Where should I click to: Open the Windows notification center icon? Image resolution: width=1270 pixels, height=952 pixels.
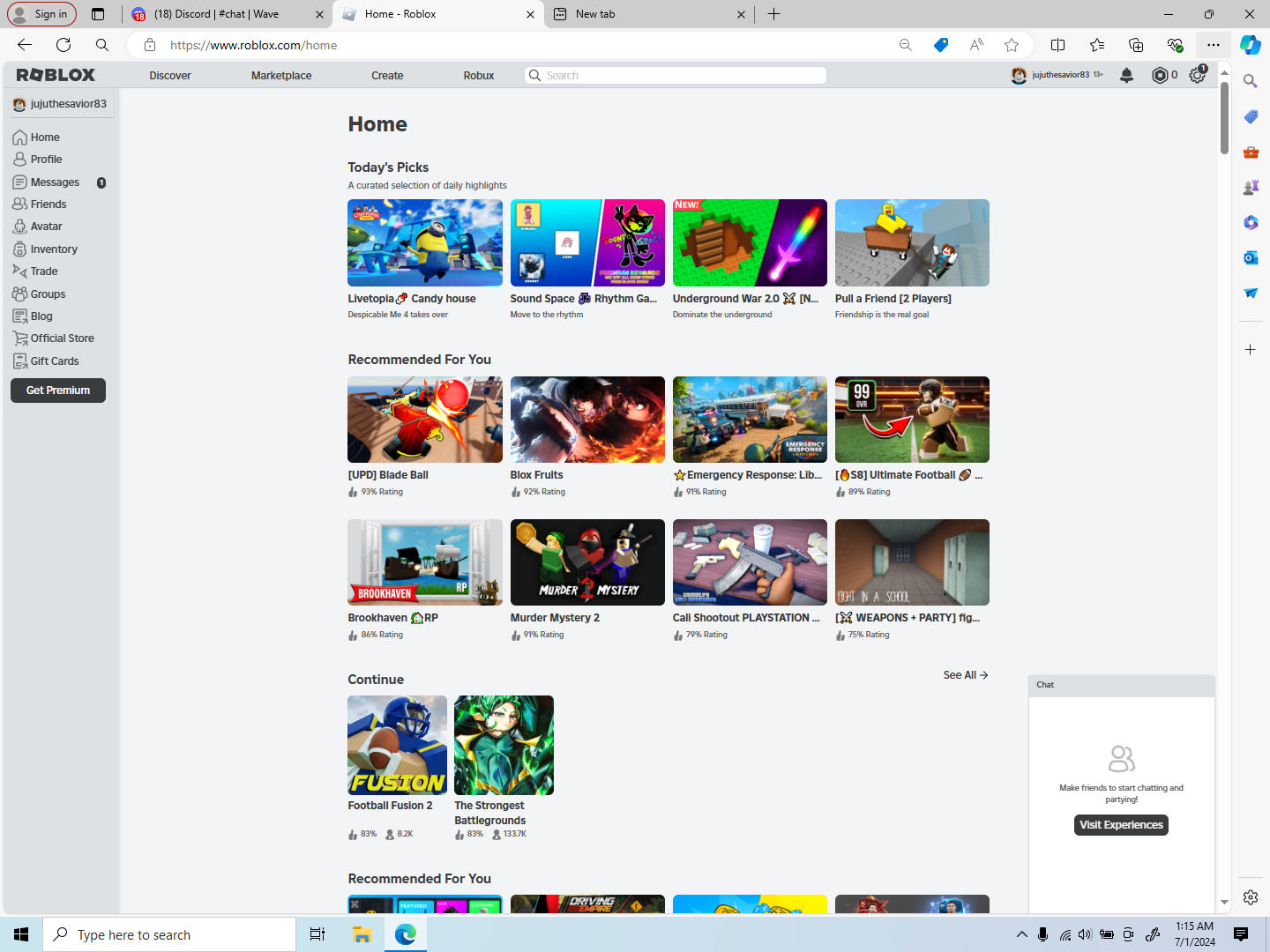[1241, 934]
